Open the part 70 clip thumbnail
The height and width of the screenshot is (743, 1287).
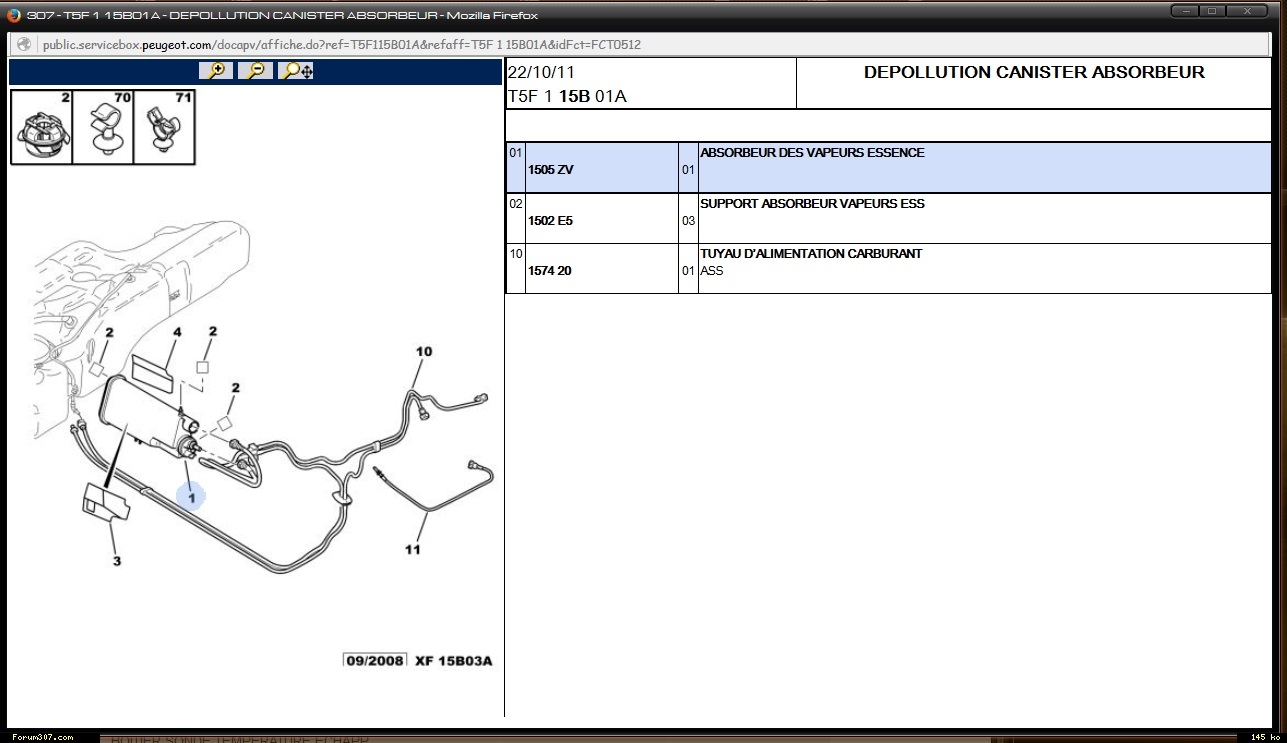104,127
